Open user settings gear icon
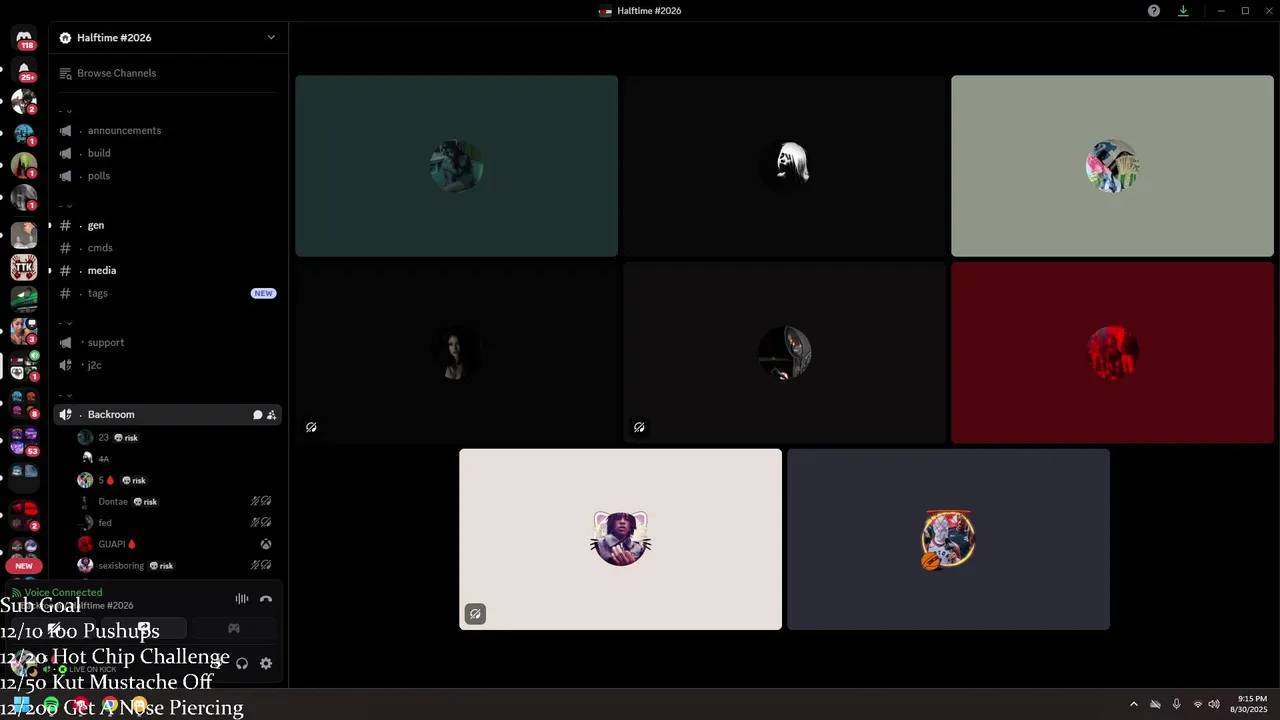This screenshot has width=1280, height=720. coord(266,663)
